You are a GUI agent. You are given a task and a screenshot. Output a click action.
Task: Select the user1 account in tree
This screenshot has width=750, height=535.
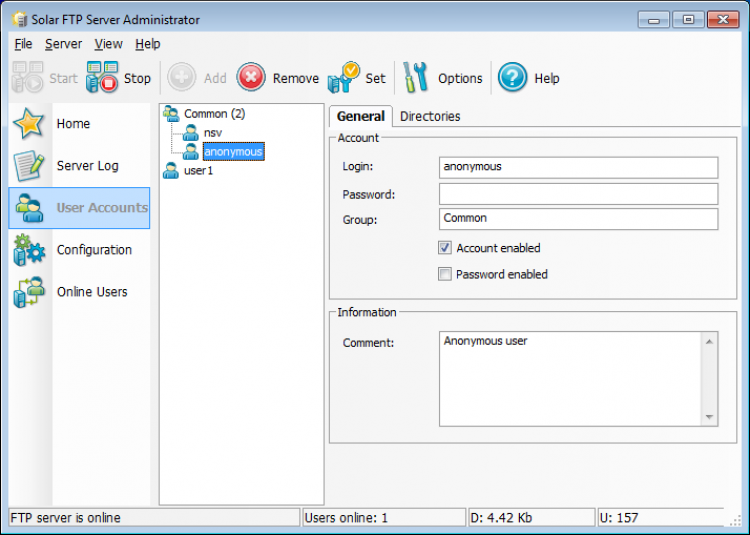pyautogui.click(x=199, y=170)
